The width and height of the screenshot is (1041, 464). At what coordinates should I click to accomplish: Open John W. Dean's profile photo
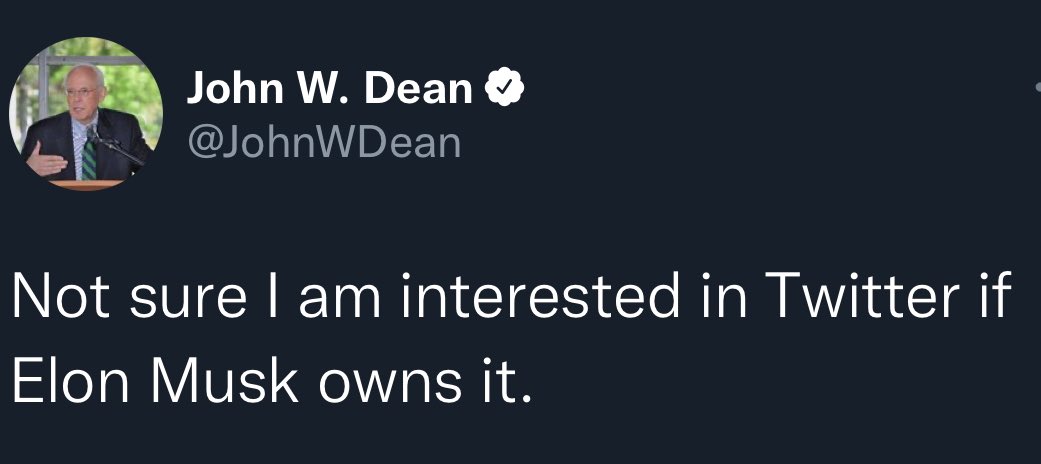(x=86, y=114)
